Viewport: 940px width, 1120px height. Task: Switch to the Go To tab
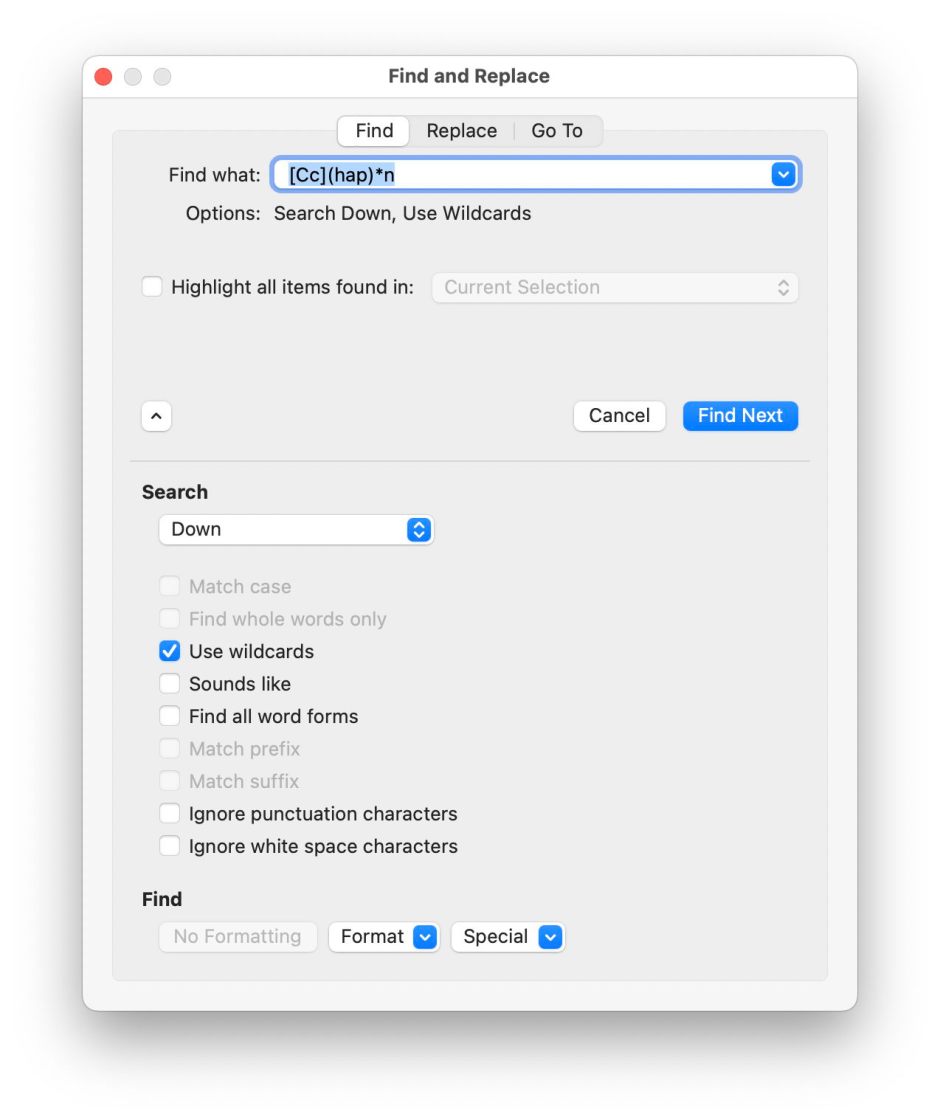point(557,131)
